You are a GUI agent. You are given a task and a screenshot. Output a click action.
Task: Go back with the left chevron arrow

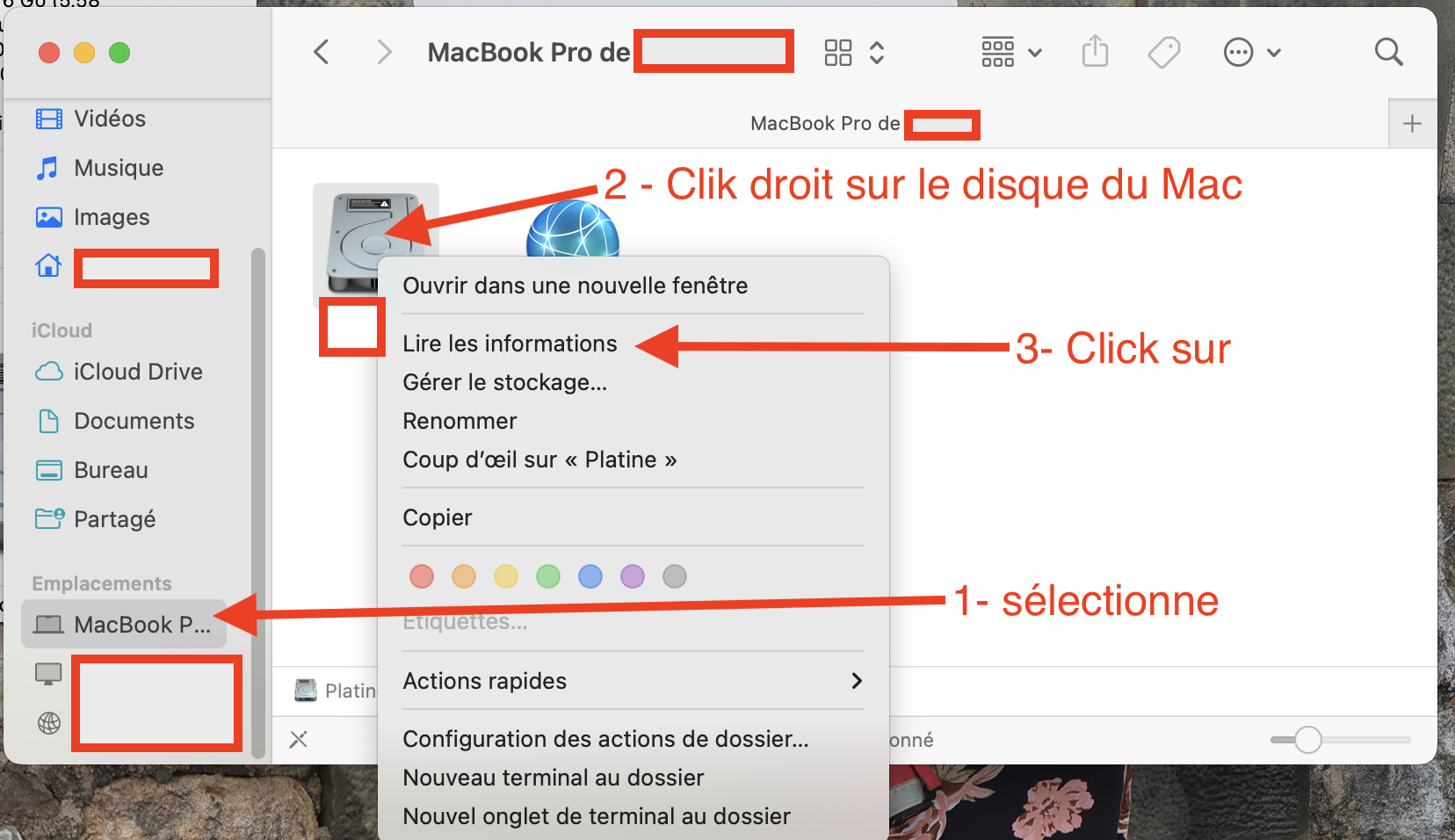pos(322,53)
